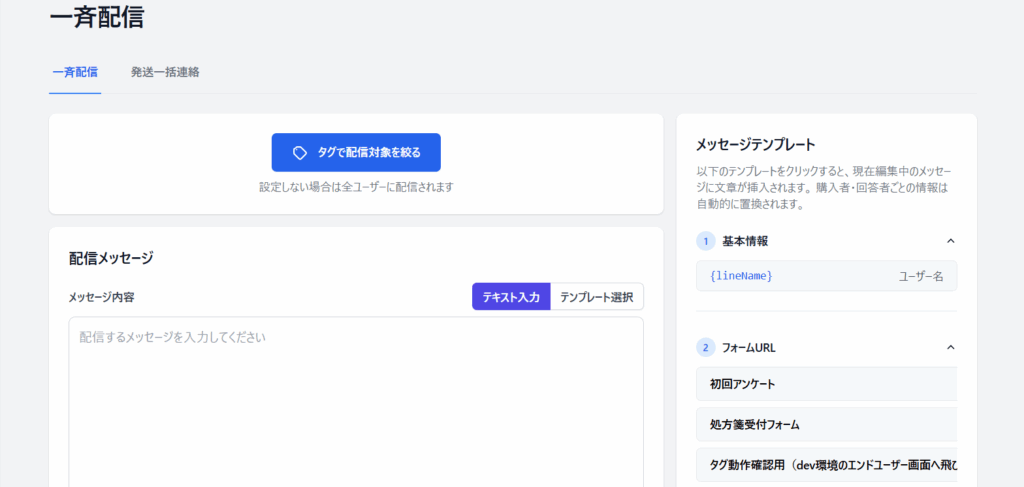Click the tag icon in the blue button

click(299, 153)
